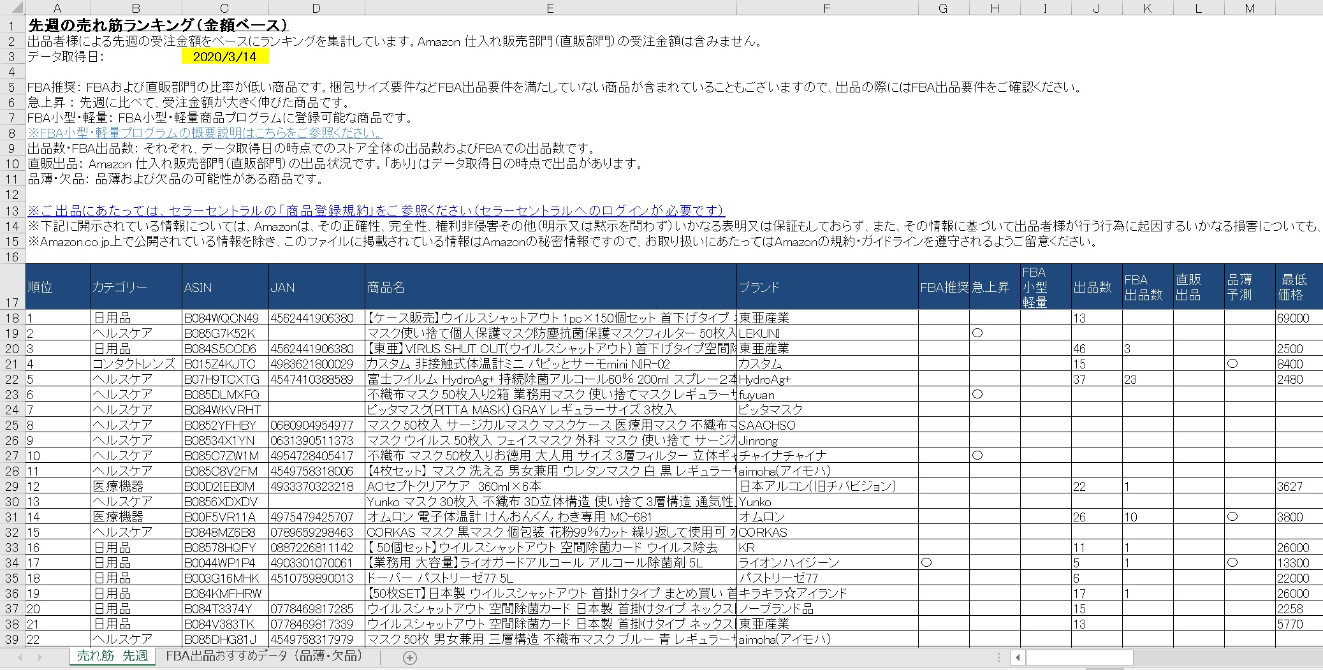The image size is (1323, 670).
Task: Click price cell 3627
Action: 1298,486
